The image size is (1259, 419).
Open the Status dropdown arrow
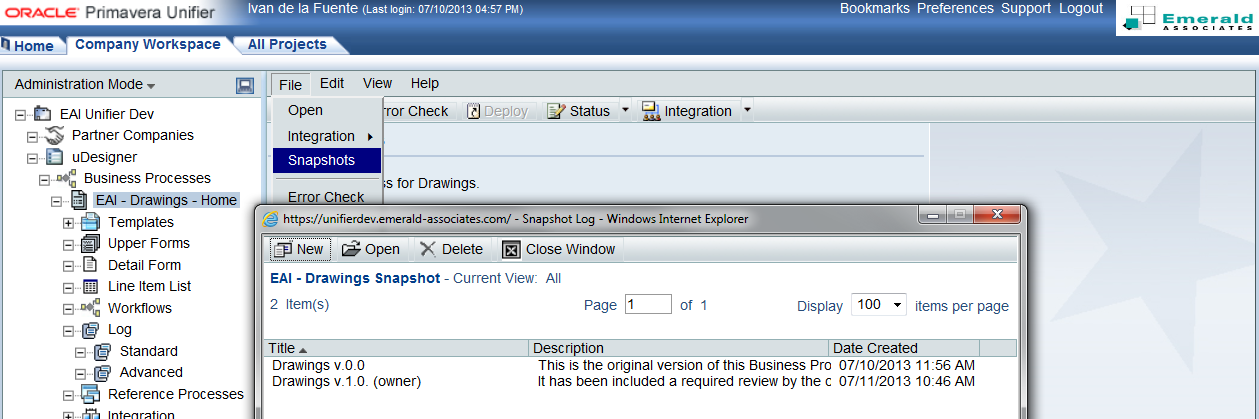[625, 111]
